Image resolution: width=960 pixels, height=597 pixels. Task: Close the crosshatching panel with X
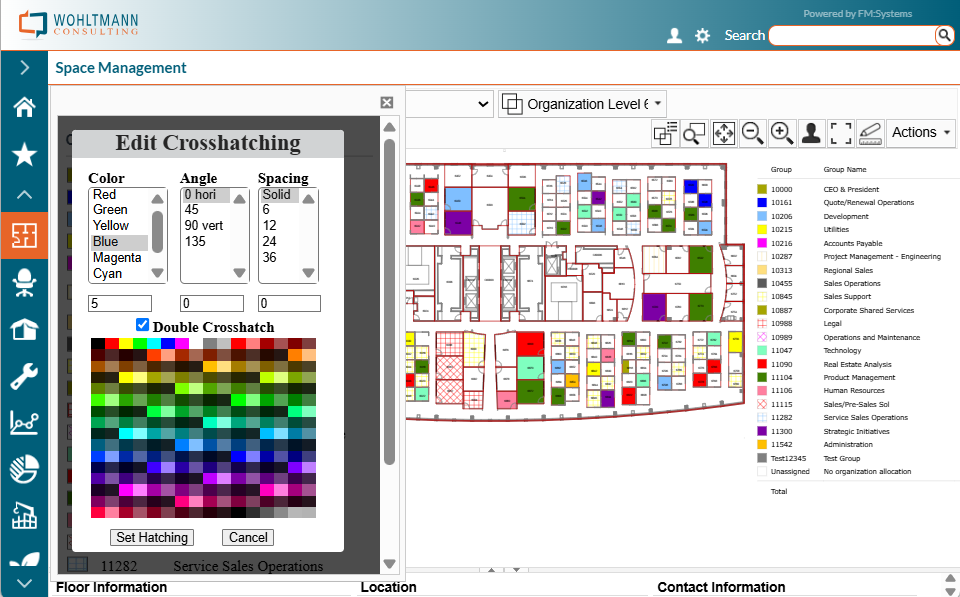[x=387, y=102]
